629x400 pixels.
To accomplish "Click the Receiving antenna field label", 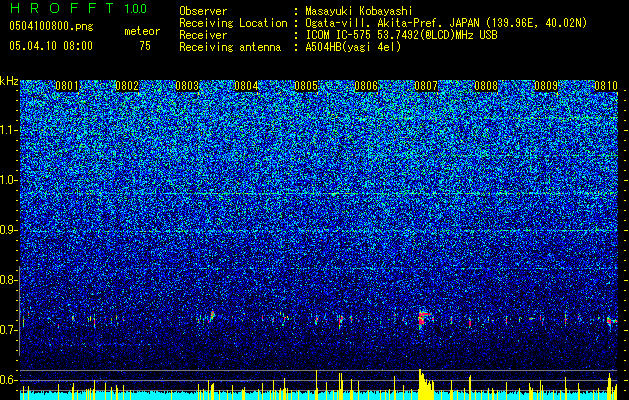I will point(230,47).
